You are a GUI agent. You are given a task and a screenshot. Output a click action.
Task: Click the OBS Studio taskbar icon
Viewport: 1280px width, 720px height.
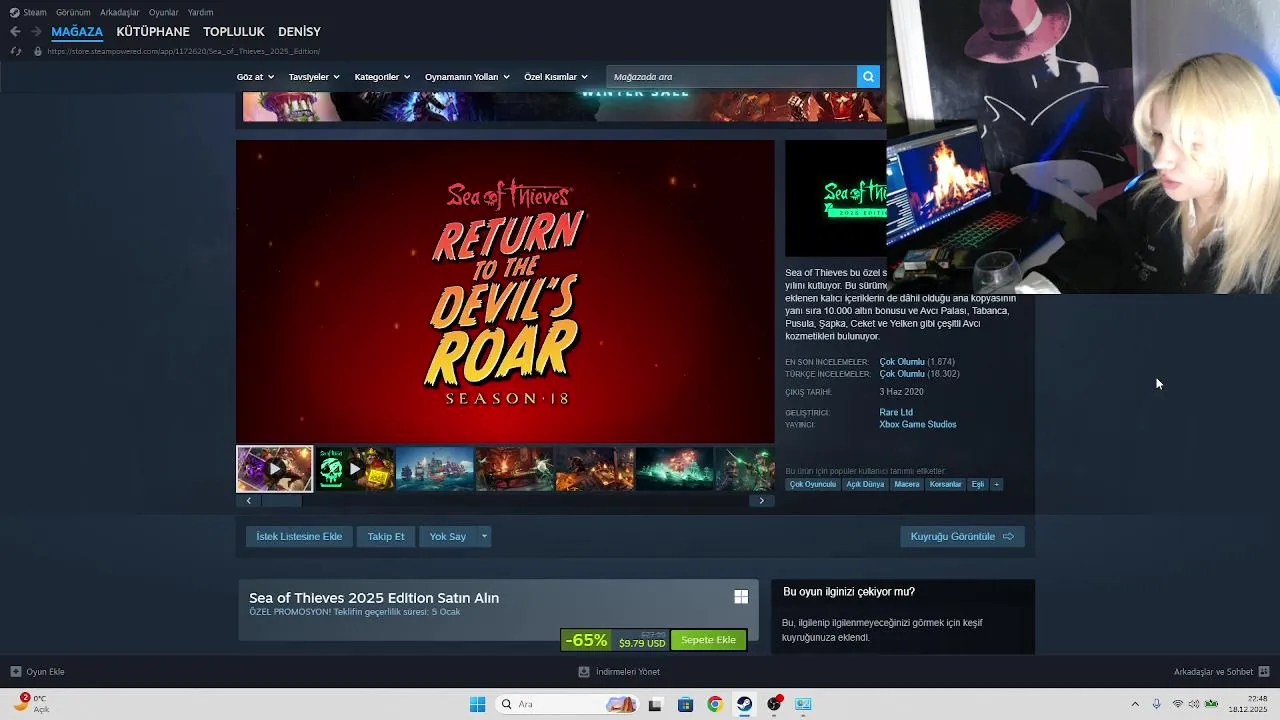tap(774, 704)
